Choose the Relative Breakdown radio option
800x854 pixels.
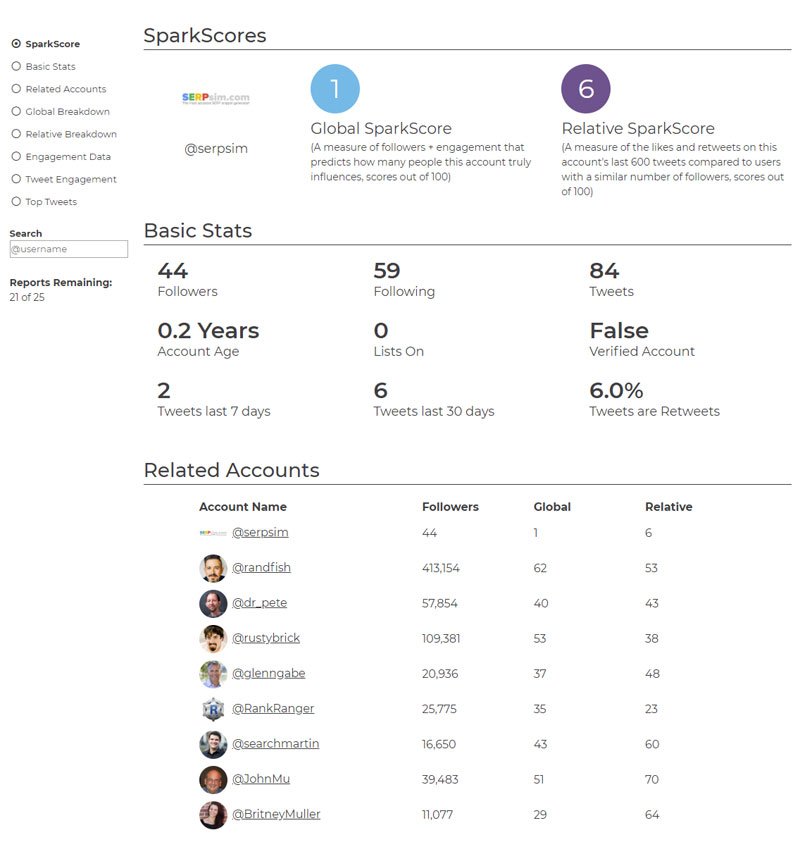point(16,134)
